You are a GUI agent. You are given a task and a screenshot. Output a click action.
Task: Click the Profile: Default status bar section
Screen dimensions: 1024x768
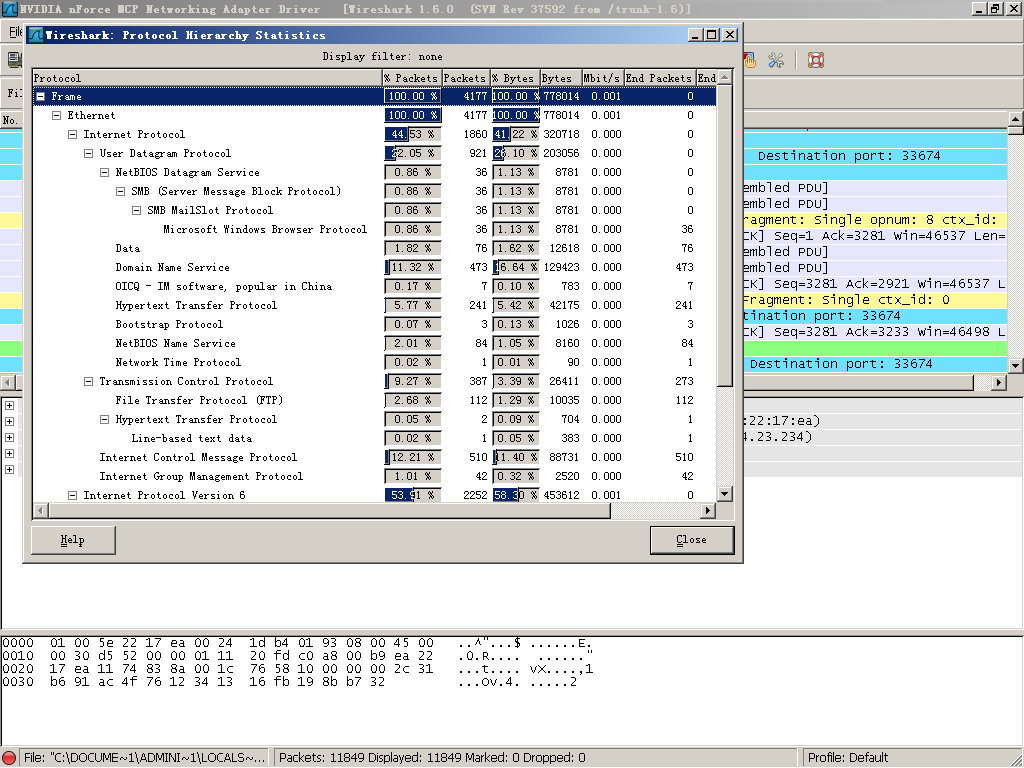pos(848,758)
